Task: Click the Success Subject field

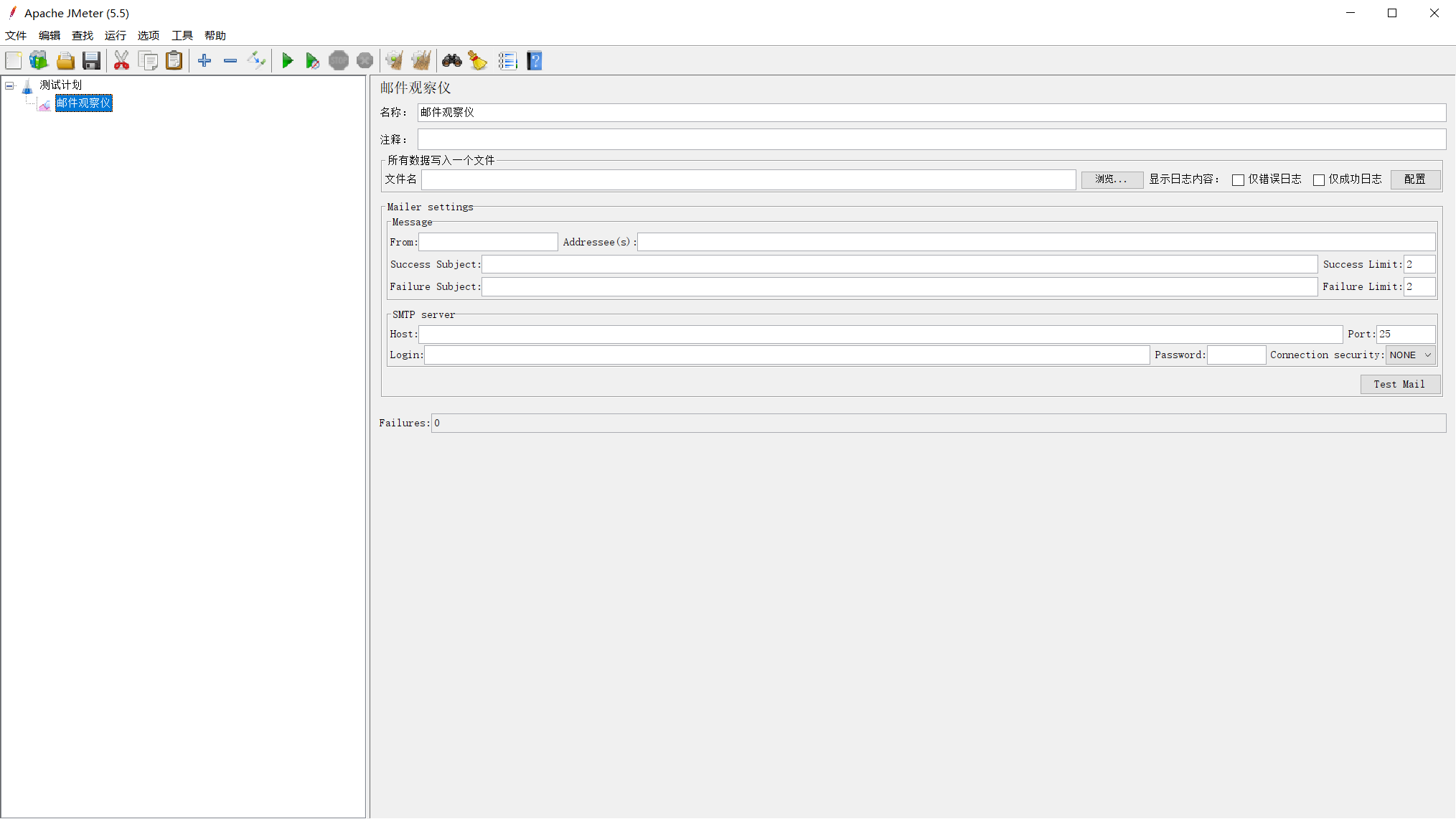Action: (899, 265)
